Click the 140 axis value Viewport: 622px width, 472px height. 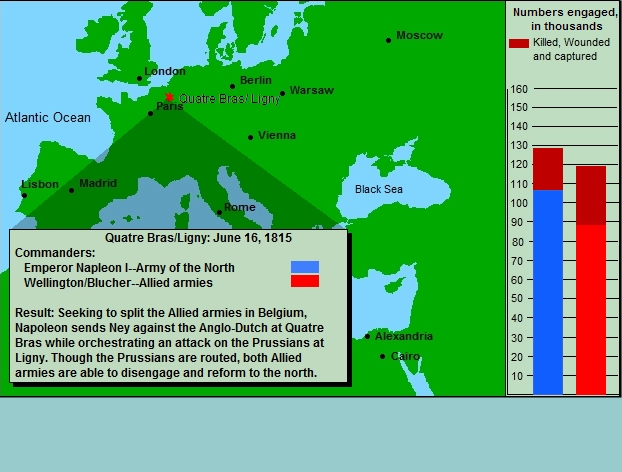[519, 127]
